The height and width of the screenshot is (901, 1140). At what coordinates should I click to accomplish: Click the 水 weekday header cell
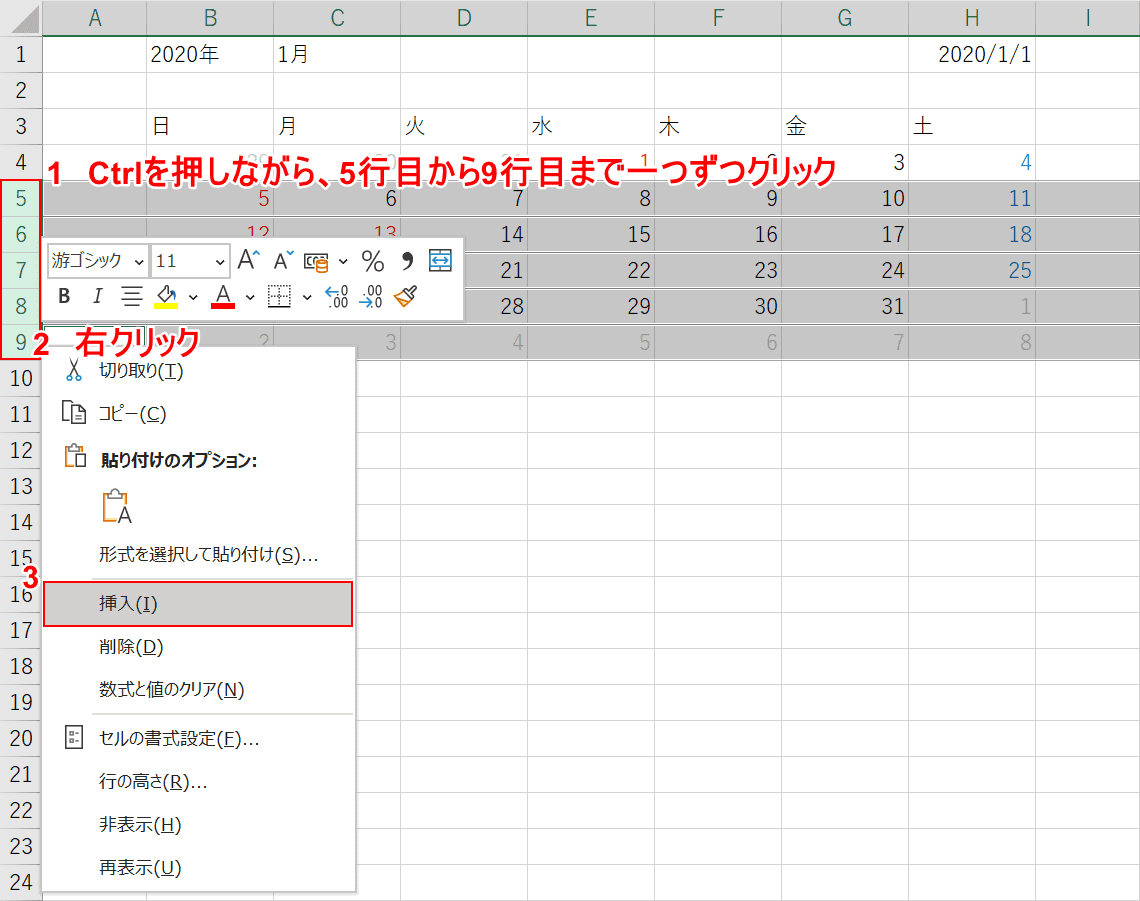pos(591,127)
